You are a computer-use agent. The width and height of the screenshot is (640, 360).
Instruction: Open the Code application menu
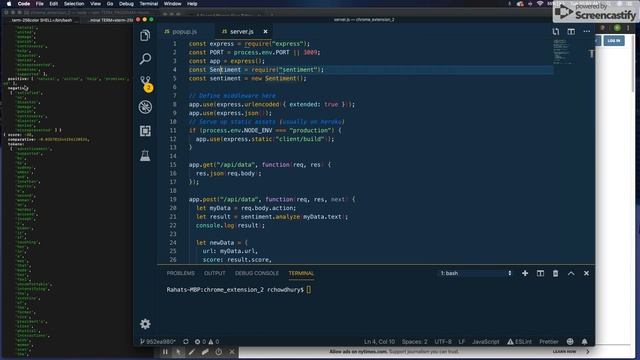coord(24,4)
